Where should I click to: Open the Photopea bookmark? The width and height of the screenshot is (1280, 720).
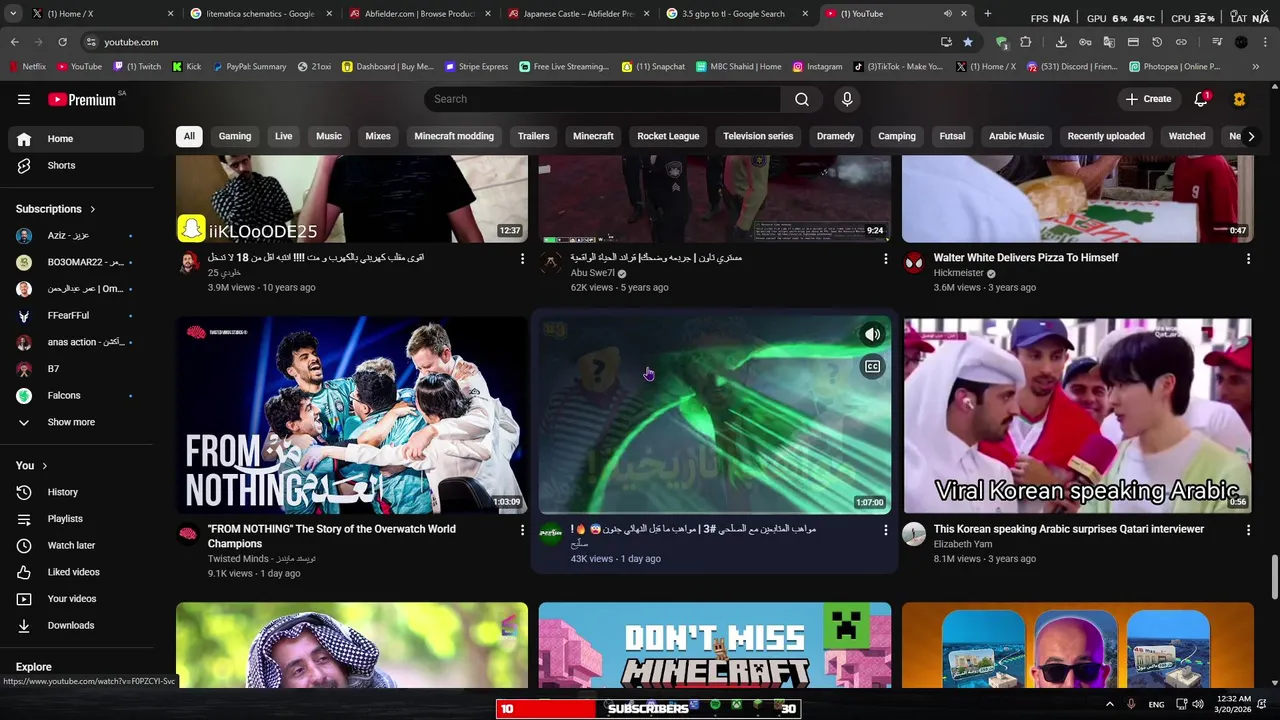[x=1174, y=67]
